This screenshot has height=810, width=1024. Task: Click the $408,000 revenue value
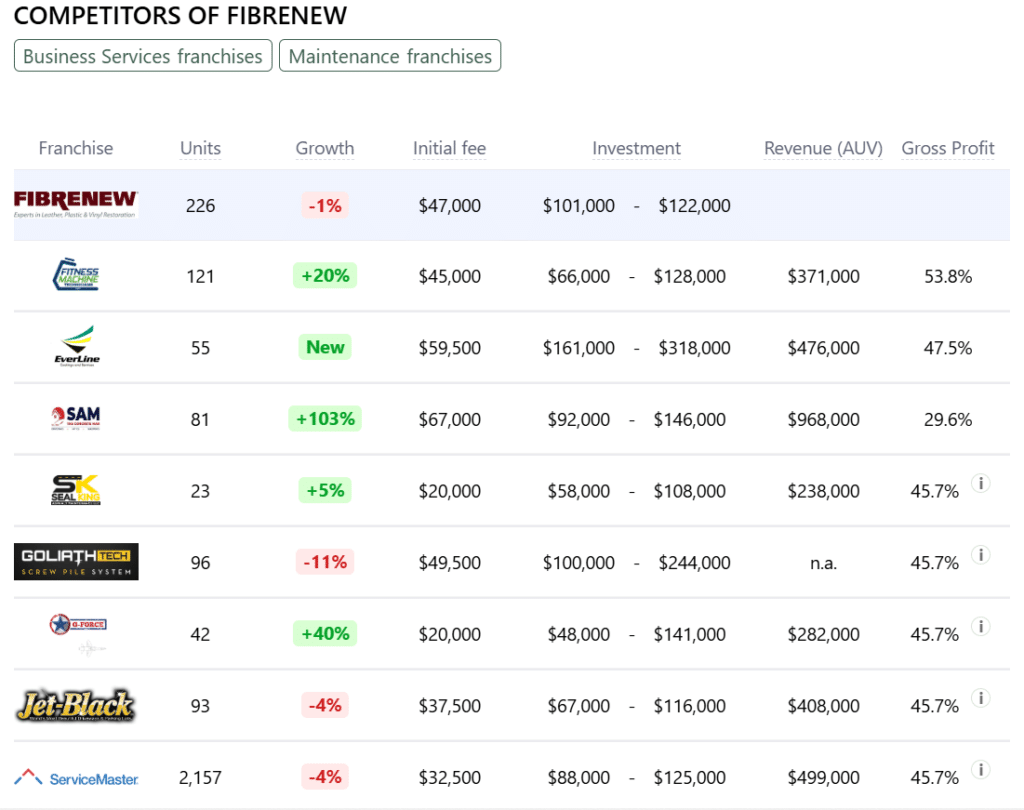click(823, 706)
